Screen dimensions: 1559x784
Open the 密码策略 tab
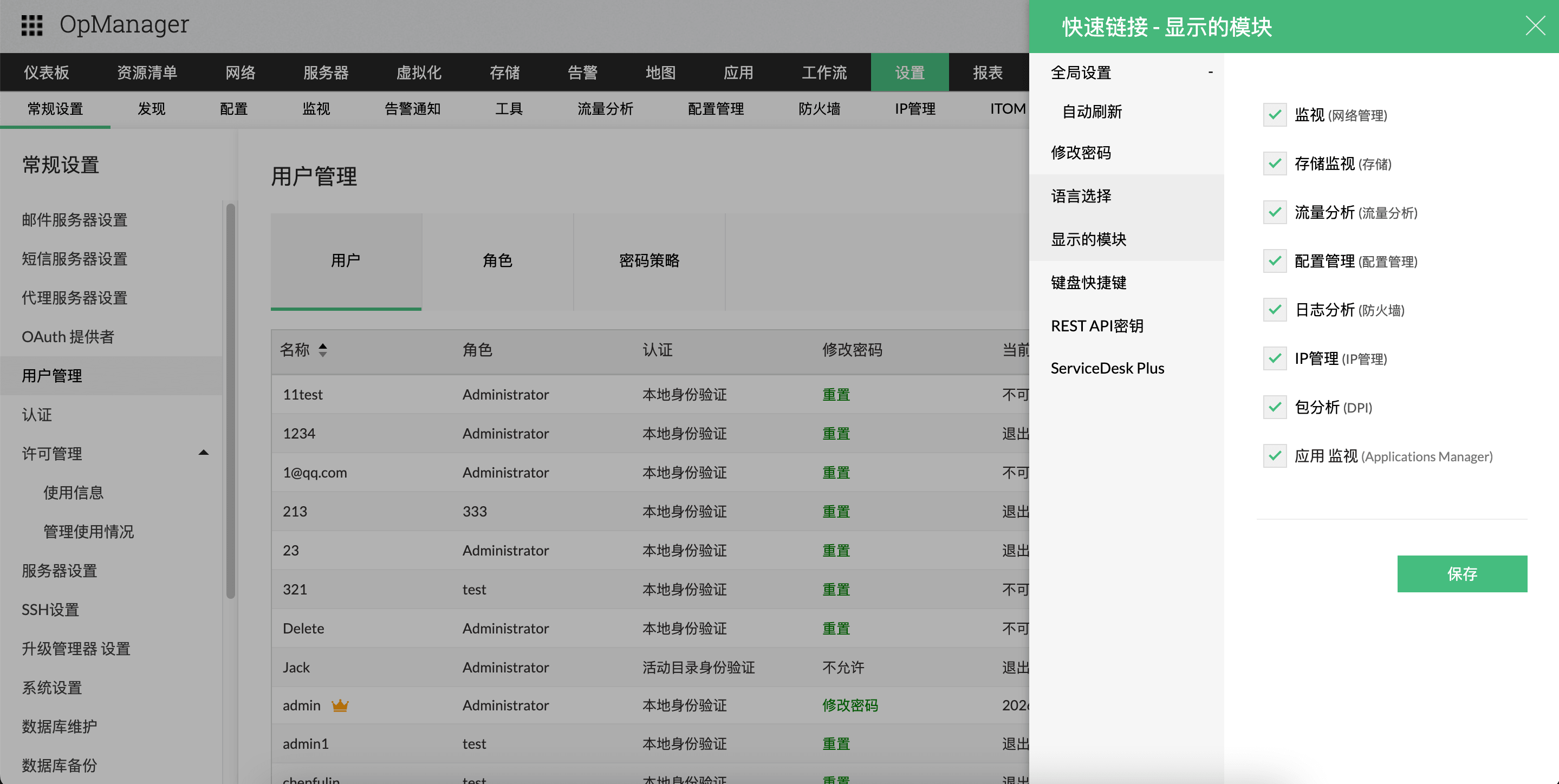click(x=649, y=261)
